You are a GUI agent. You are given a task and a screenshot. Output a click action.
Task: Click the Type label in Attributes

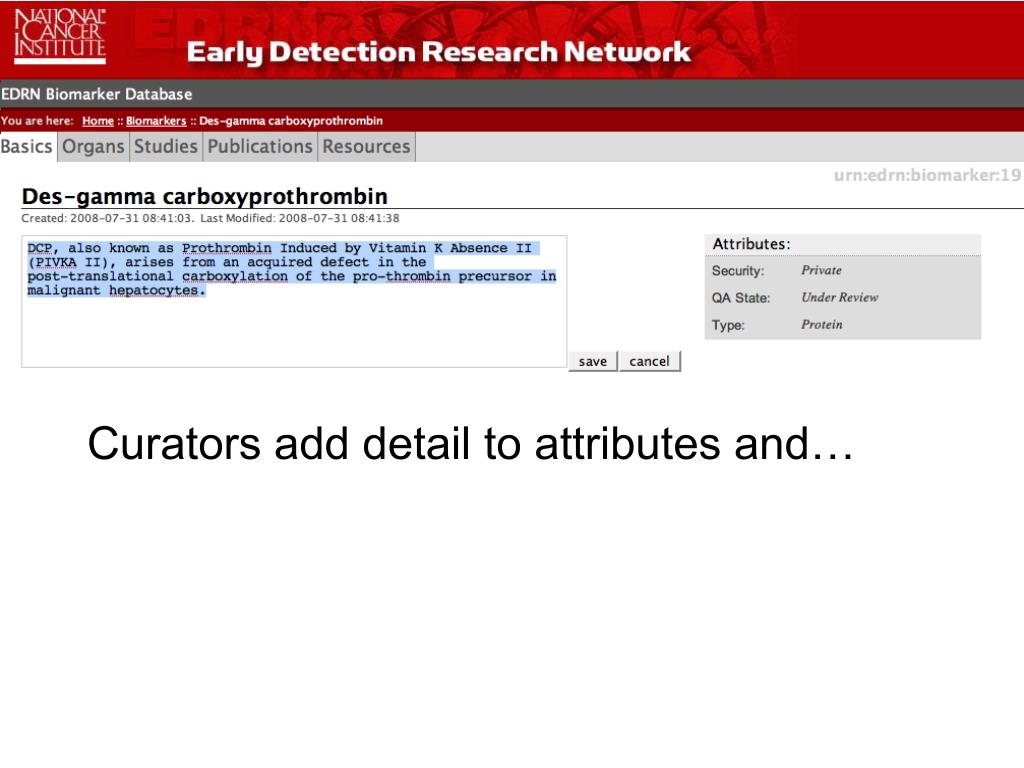728,325
